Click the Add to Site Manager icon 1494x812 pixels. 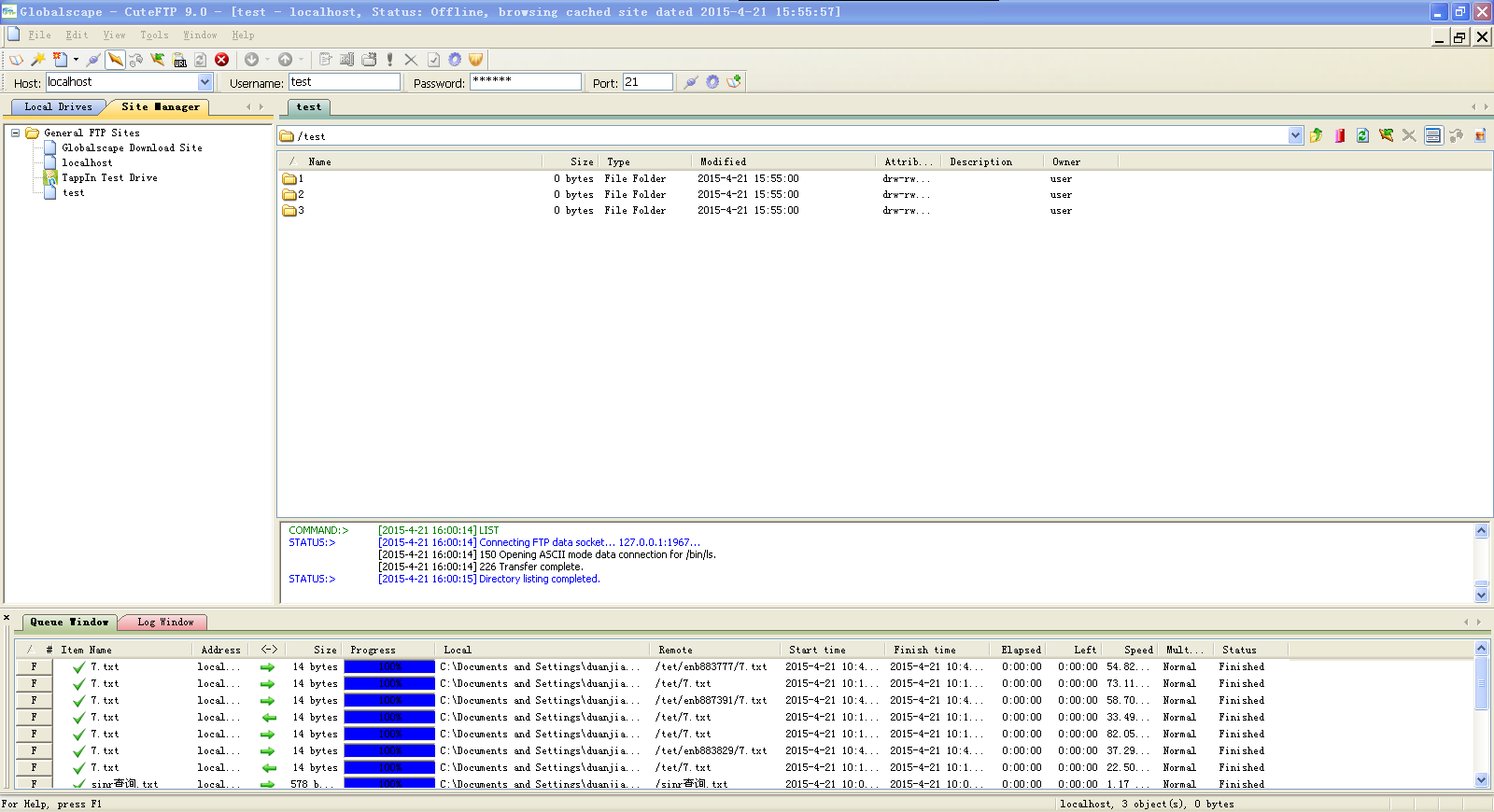(734, 82)
